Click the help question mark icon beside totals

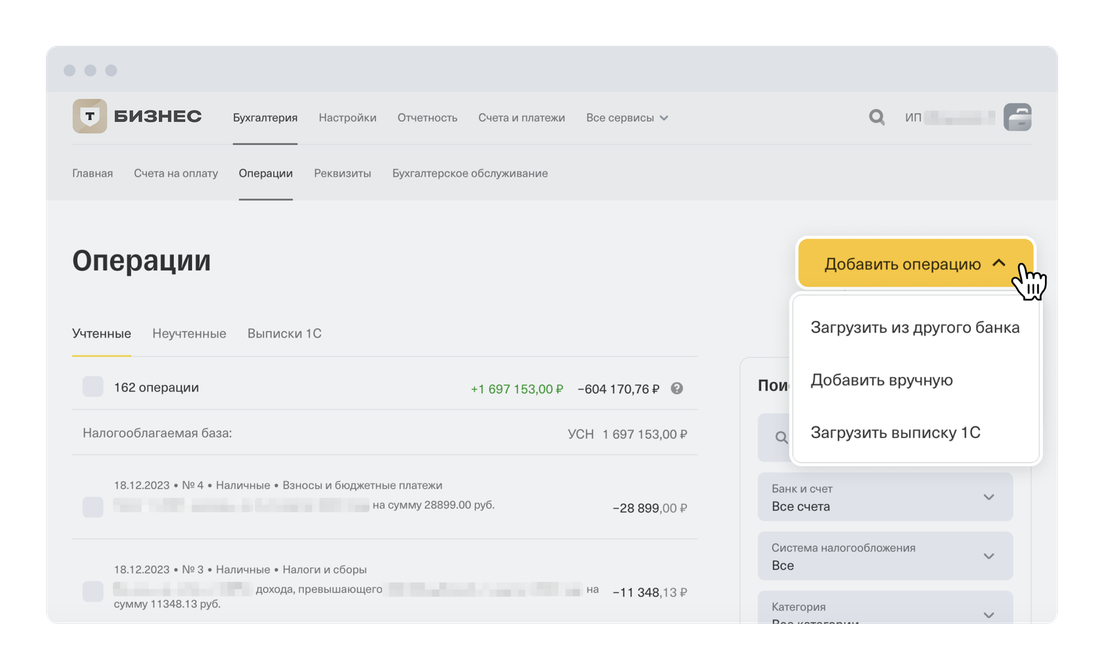coord(677,388)
